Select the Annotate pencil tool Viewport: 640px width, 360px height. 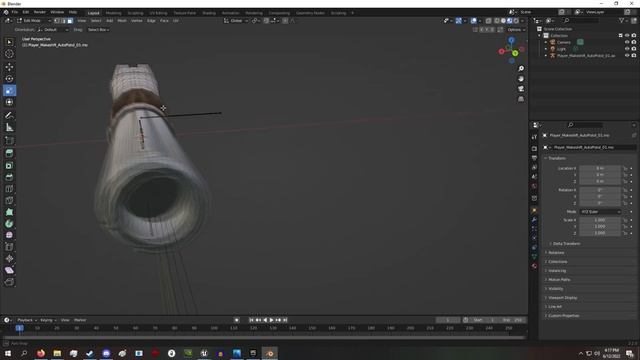pyautogui.click(x=9, y=116)
